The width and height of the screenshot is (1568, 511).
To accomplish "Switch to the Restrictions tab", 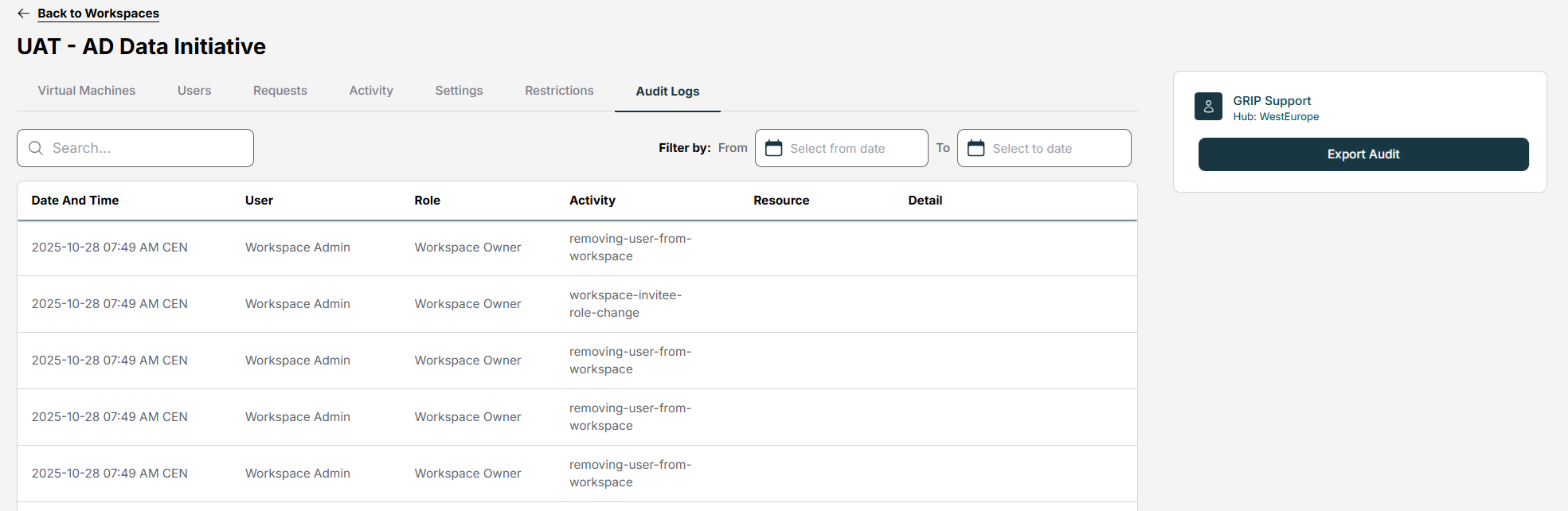I will click(559, 91).
